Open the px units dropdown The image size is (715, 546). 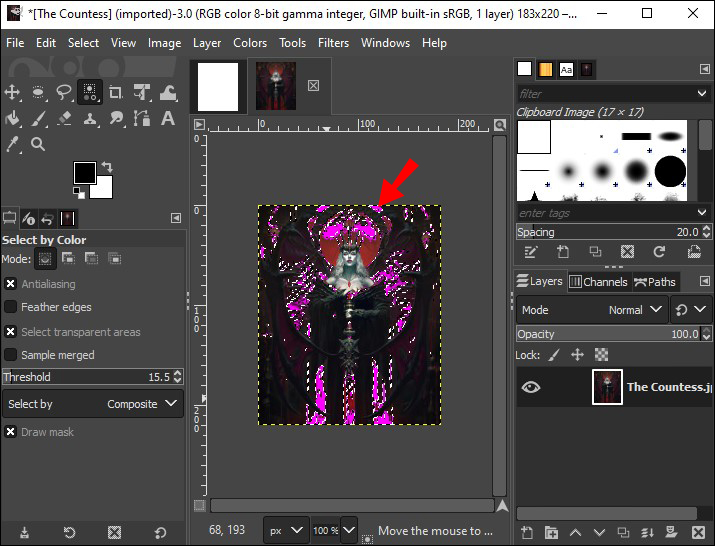(285, 530)
